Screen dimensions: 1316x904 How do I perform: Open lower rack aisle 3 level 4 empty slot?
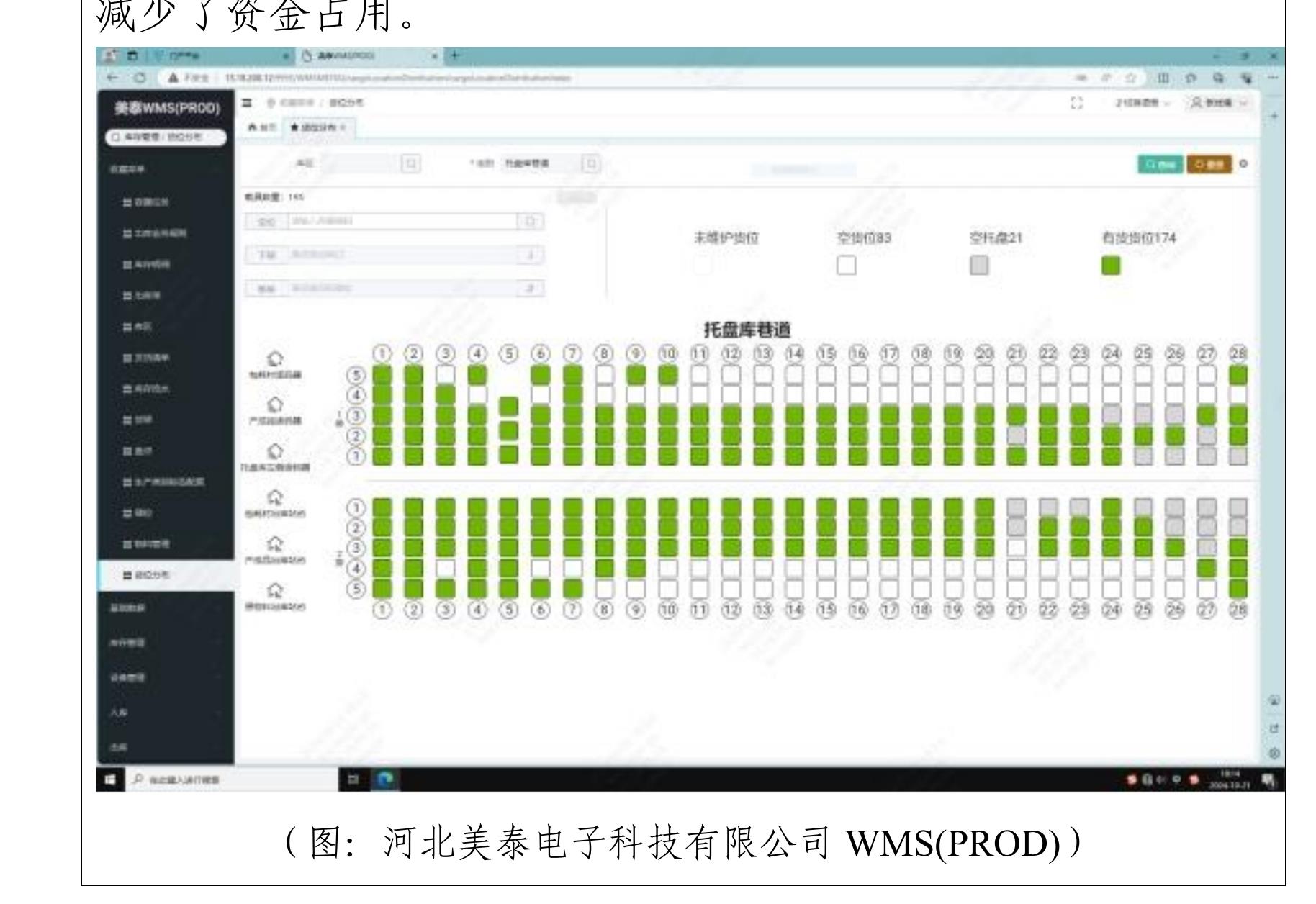(x=446, y=568)
